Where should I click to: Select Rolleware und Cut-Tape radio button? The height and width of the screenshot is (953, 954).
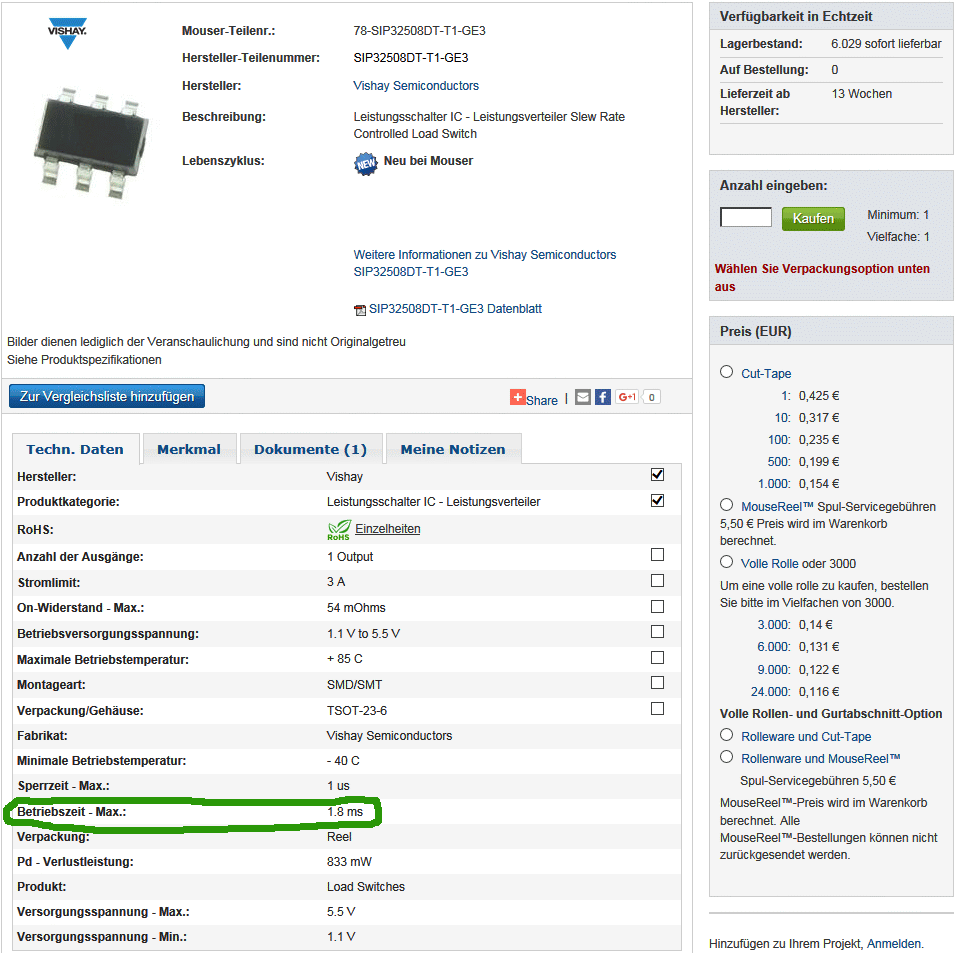tap(726, 735)
